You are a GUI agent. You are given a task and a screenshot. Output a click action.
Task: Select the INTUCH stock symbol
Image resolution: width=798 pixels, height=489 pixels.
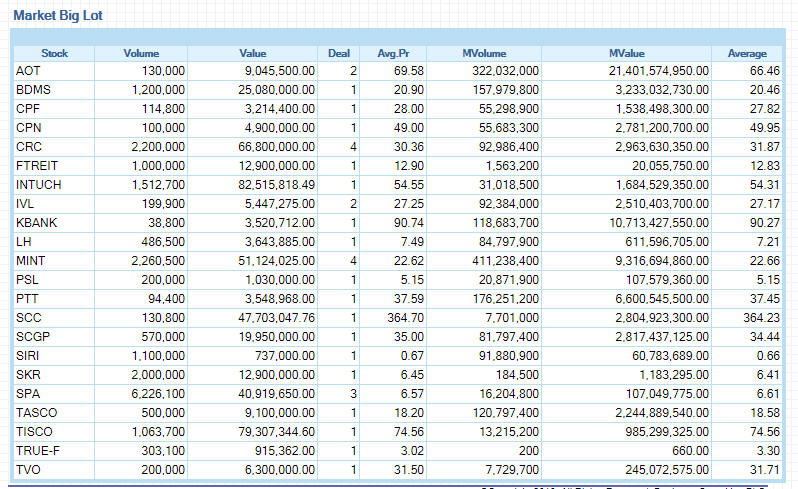point(38,185)
